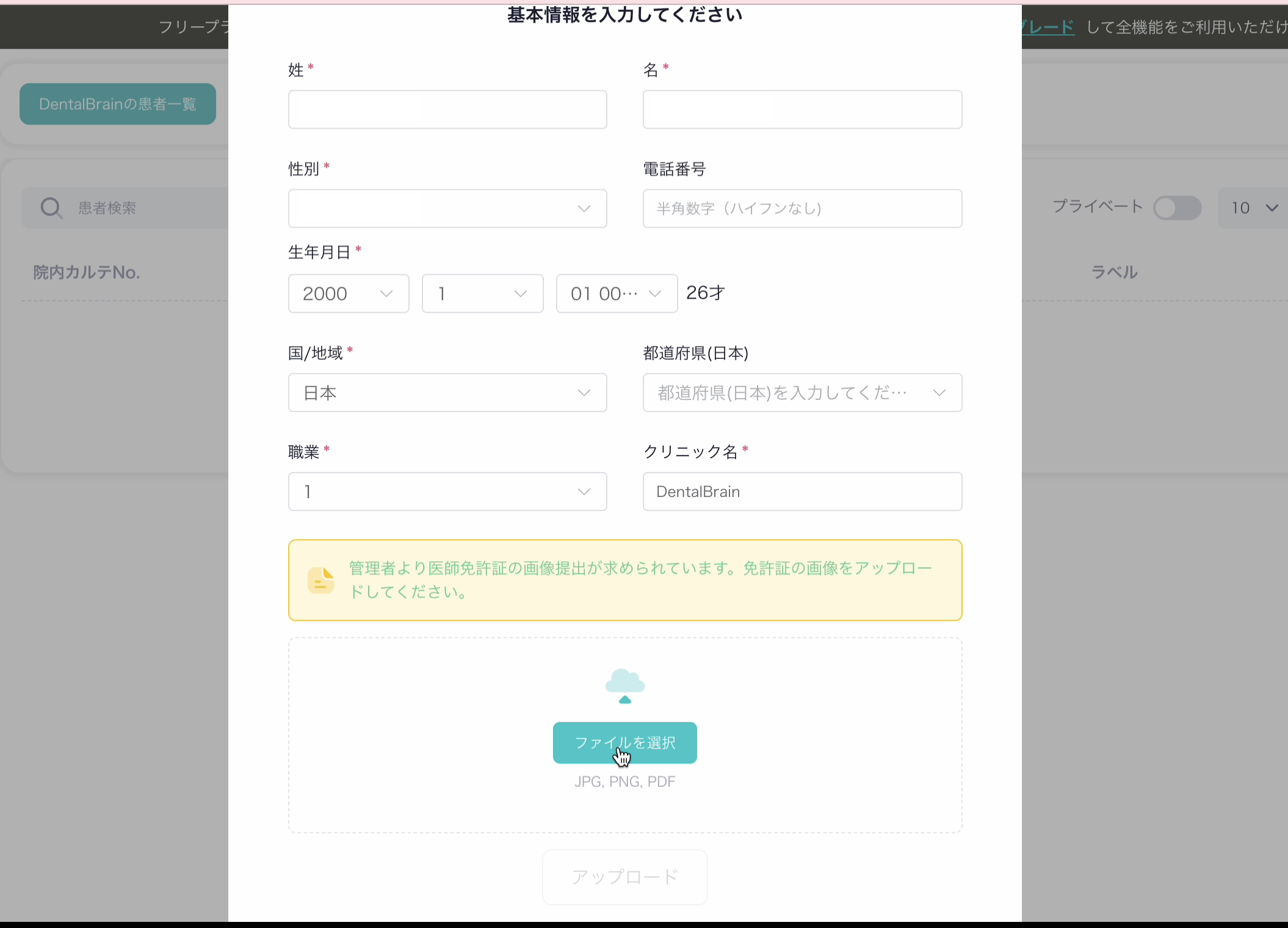Image resolution: width=1288 pixels, height=928 pixels.
Task: Click the upgrade link in banner
Action: tap(1049, 27)
